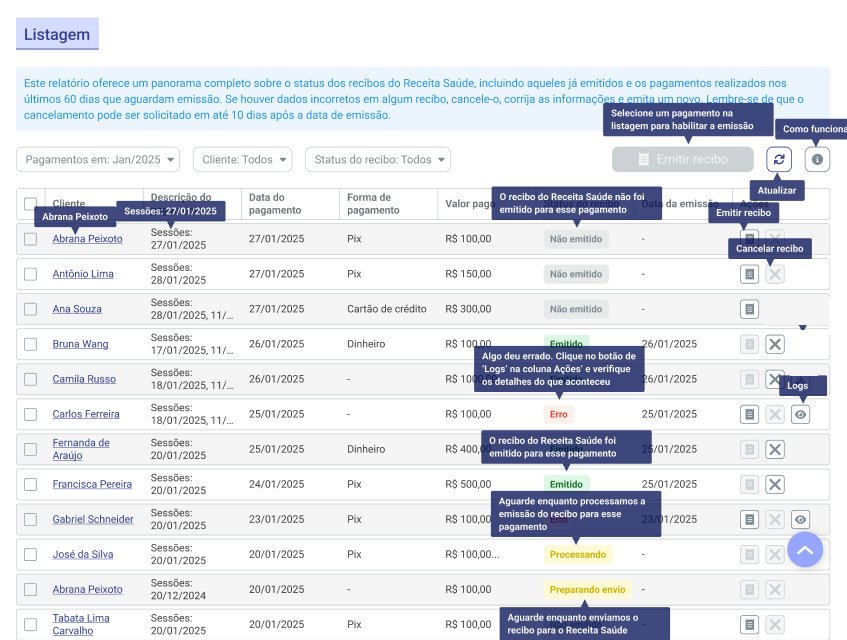
Task: Emit receipt for Gabriel Schneider
Action: [749, 520]
